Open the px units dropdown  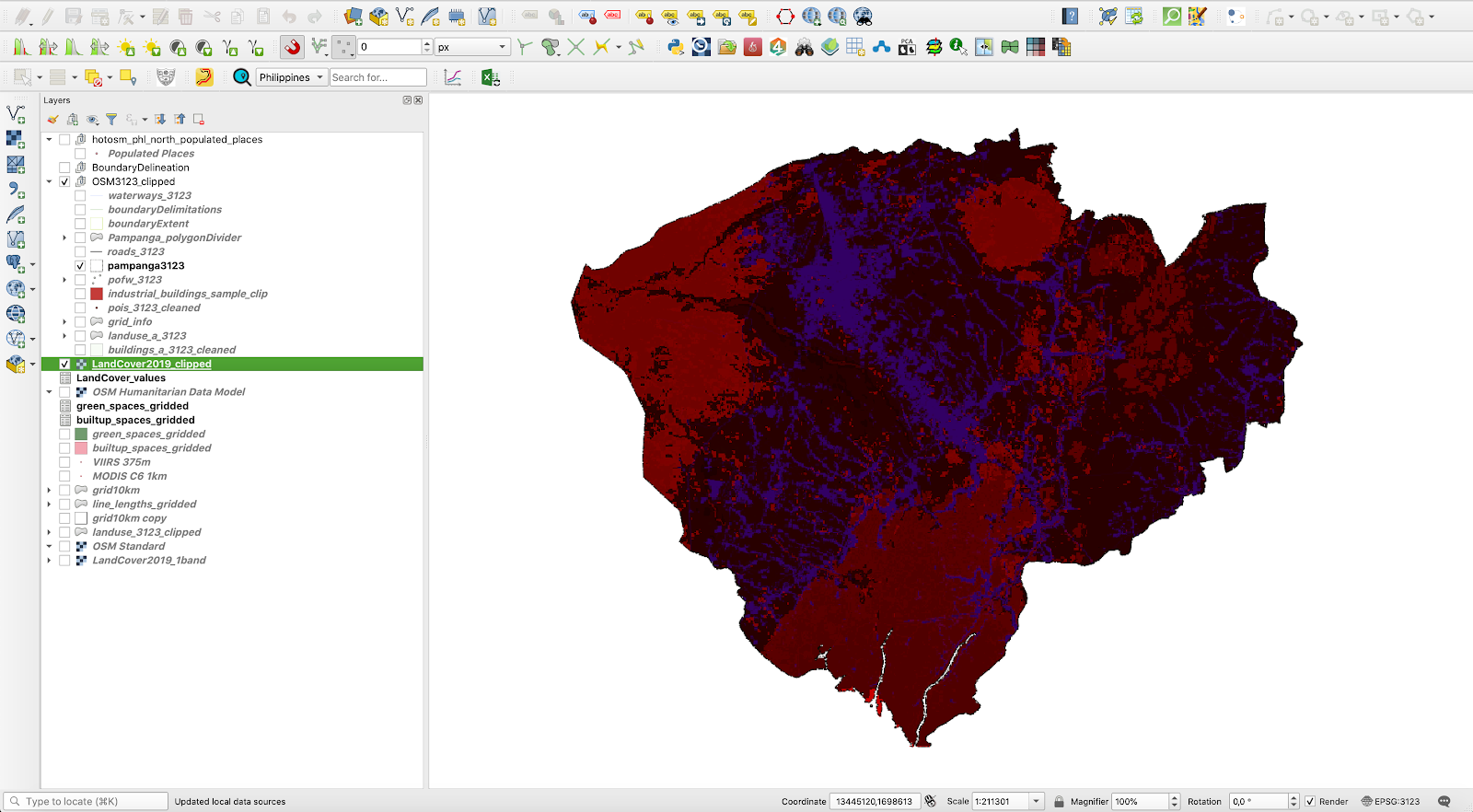[x=472, y=47]
